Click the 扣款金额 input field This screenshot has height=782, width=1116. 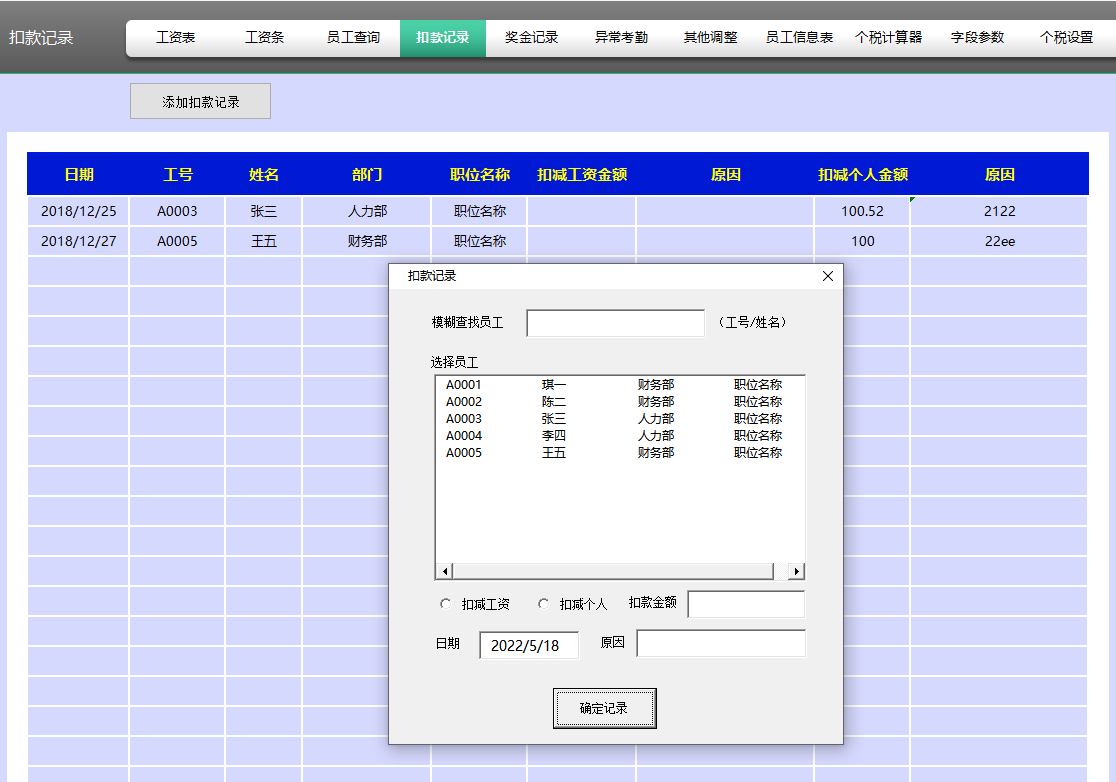tap(745, 604)
